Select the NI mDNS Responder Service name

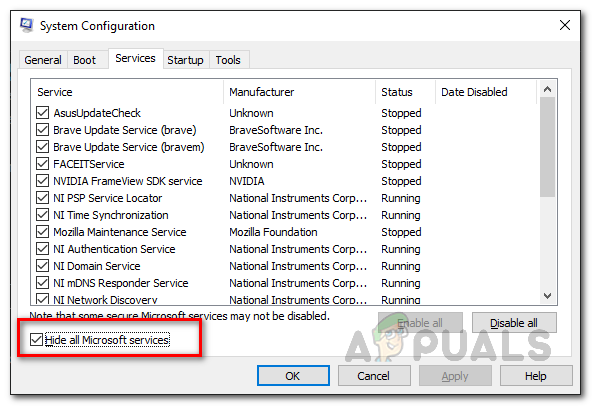click(121, 283)
